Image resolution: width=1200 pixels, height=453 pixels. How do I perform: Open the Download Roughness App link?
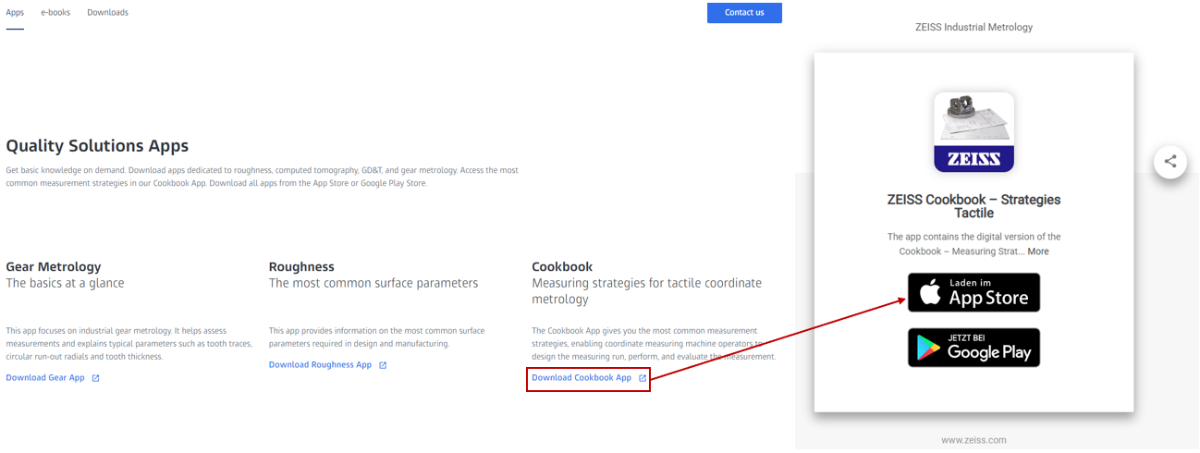320,365
